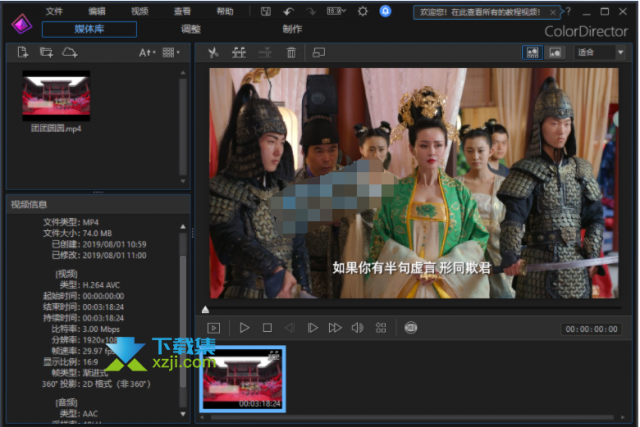This screenshot has width=640, height=427.
Task: Open the 适合 zoom dropdown
Action: pos(600,52)
